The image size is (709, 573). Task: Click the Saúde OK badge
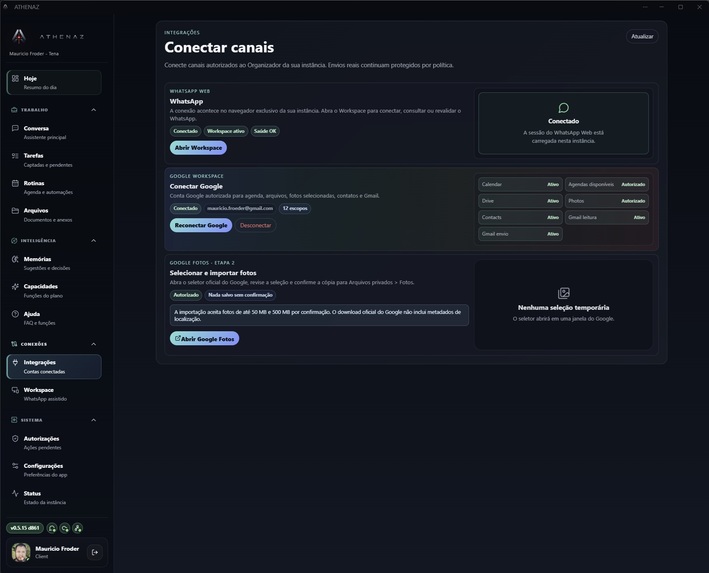(265, 131)
